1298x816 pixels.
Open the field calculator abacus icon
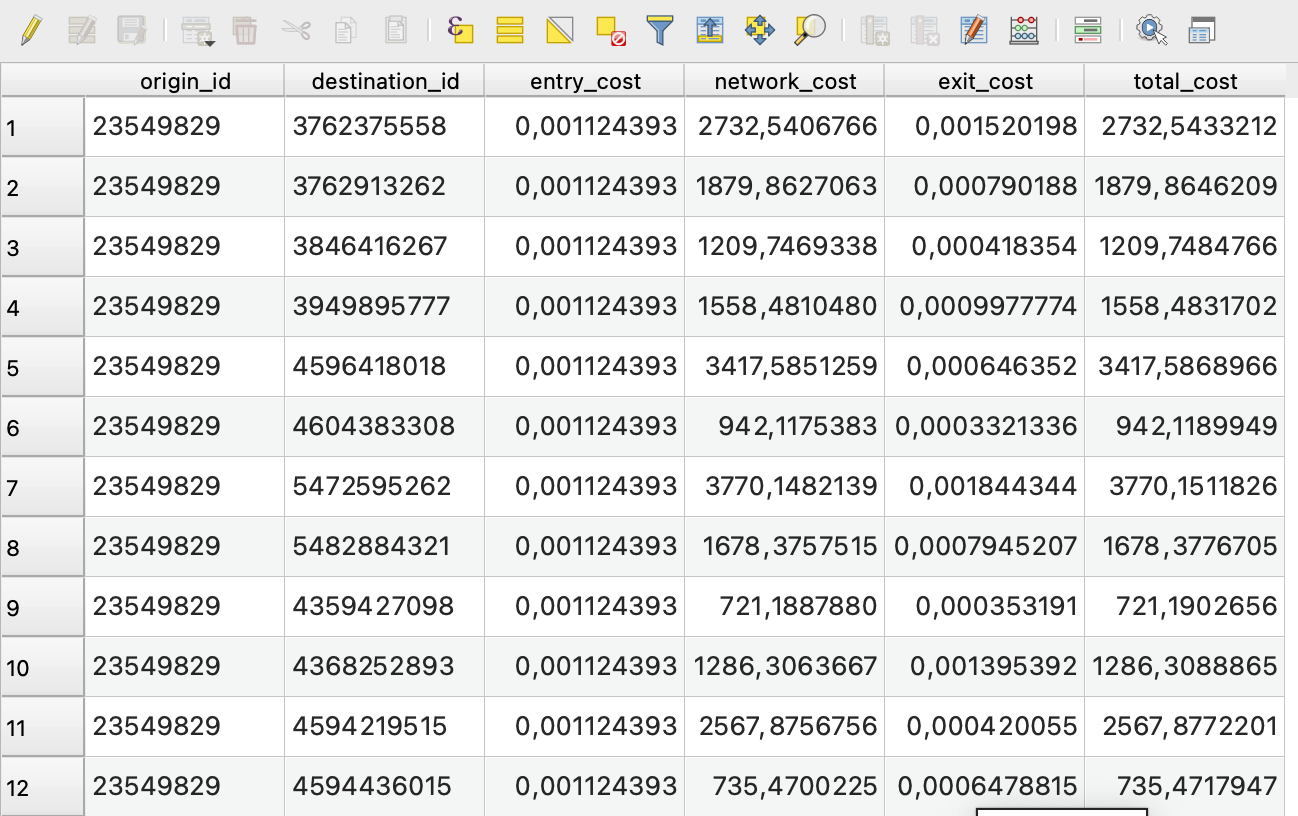coord(1024,31)
